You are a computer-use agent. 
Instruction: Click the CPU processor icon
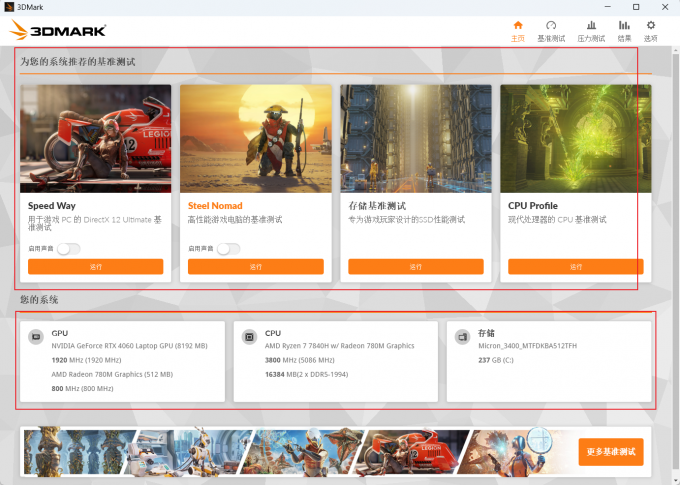pos(249,337)
